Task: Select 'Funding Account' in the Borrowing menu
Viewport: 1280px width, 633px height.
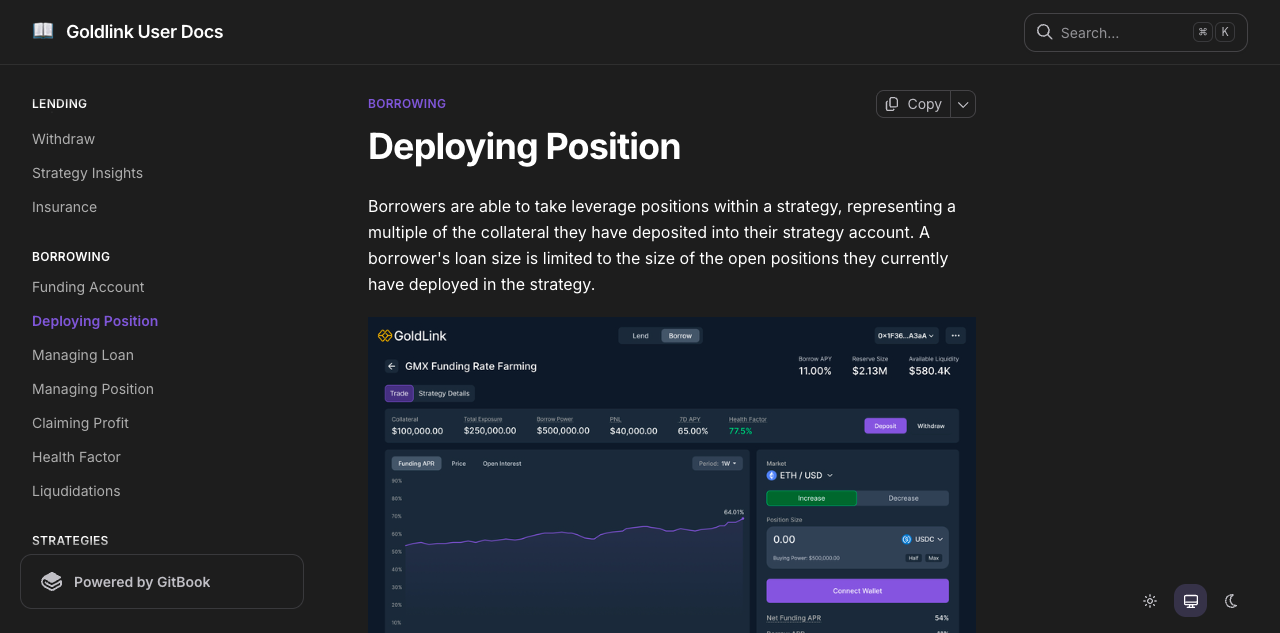Action: (88, 287)
